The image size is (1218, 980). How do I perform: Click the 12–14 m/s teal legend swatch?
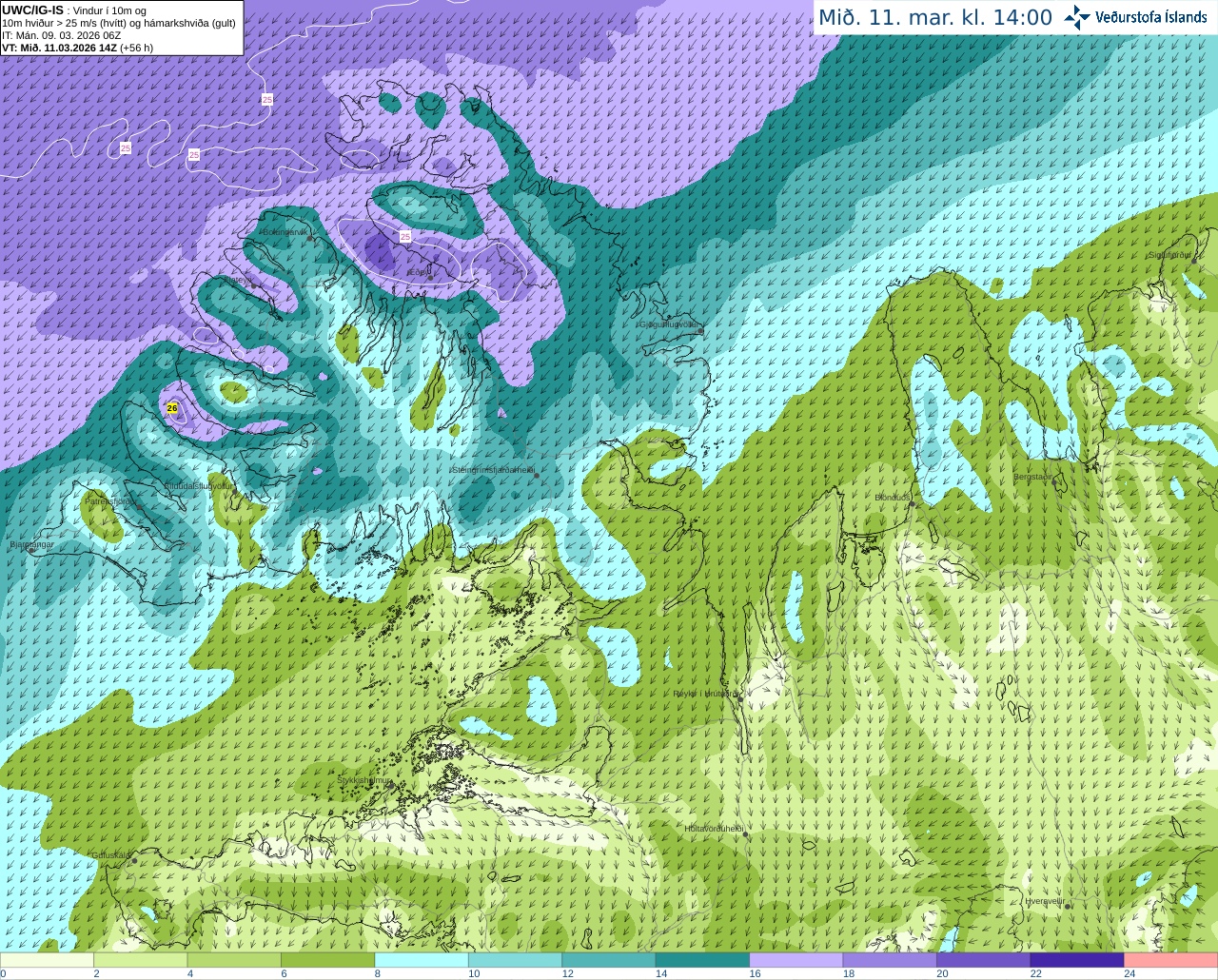click(x=609, y=960)
